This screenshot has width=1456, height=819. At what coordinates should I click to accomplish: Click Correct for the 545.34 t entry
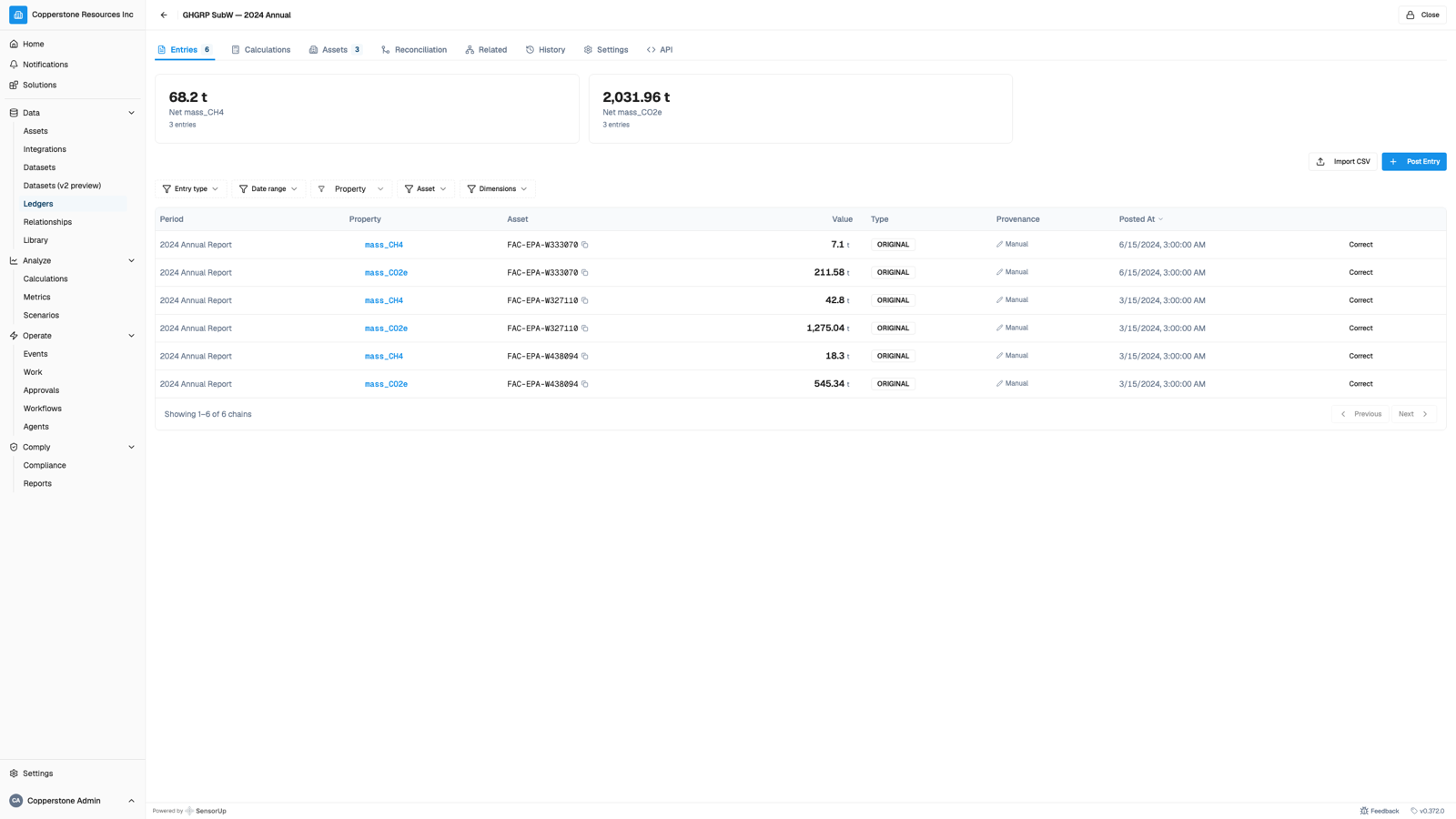(1360, 384)
